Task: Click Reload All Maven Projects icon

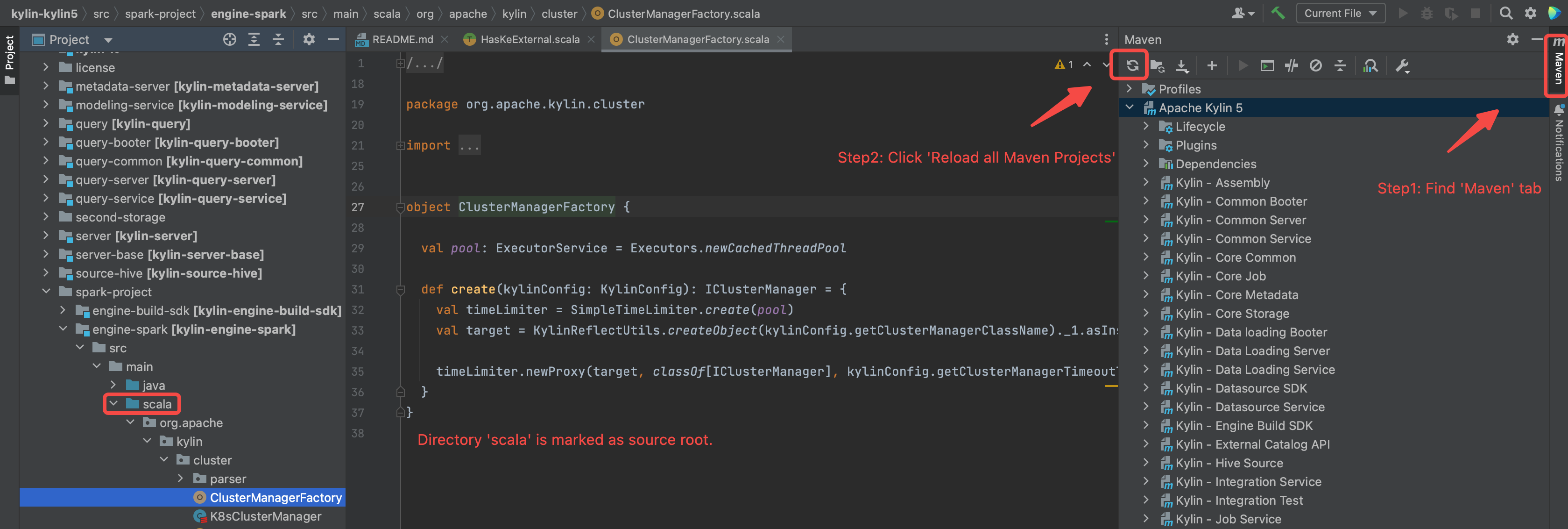Action: click(x=1131, y=66)
